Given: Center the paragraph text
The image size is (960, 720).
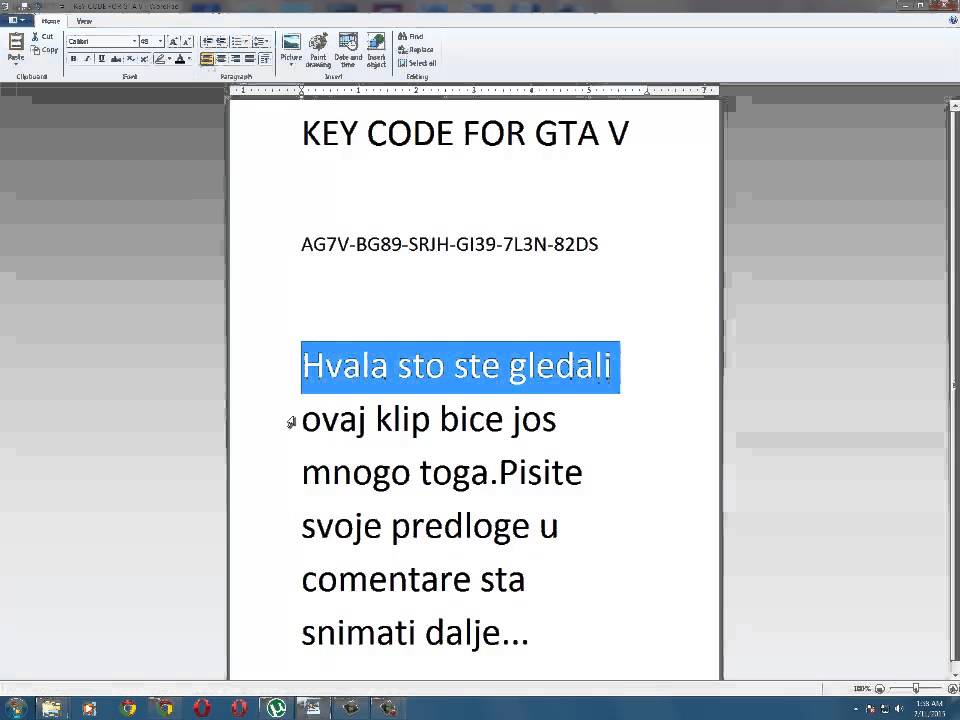Looking at the screenshot, I should point(222,59).
